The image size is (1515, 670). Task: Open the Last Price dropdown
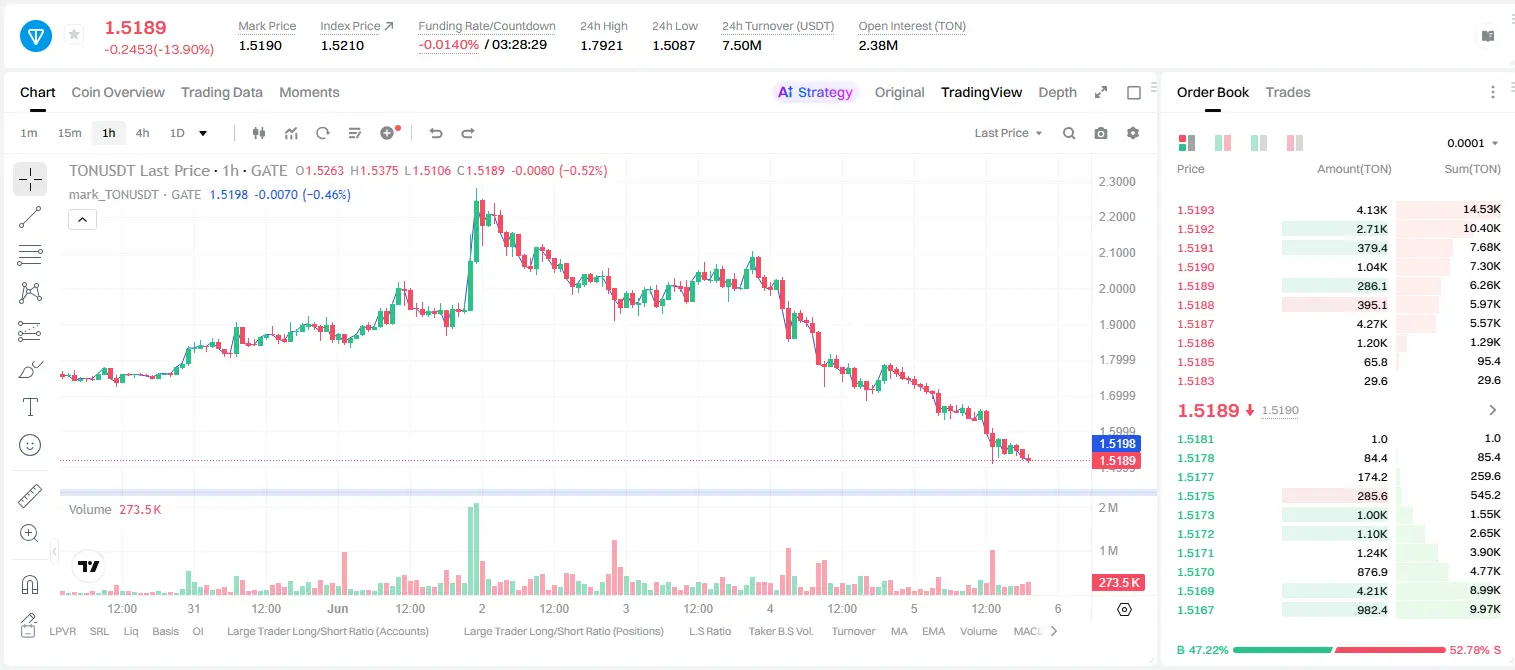tap(1008, 133)
